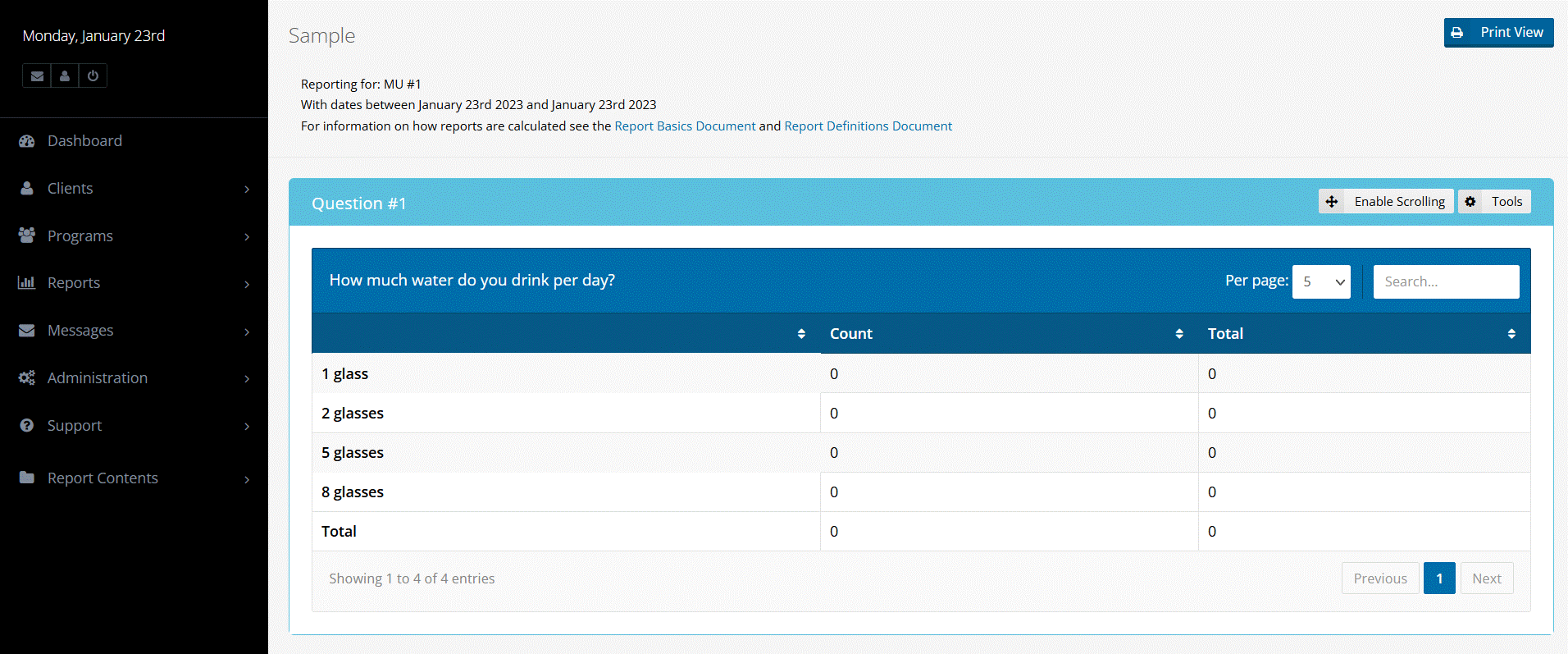The height and width of the screenshot is (654, 1568).
Task: Sort by the Count column arrows
Action: tap(1178, 334)
